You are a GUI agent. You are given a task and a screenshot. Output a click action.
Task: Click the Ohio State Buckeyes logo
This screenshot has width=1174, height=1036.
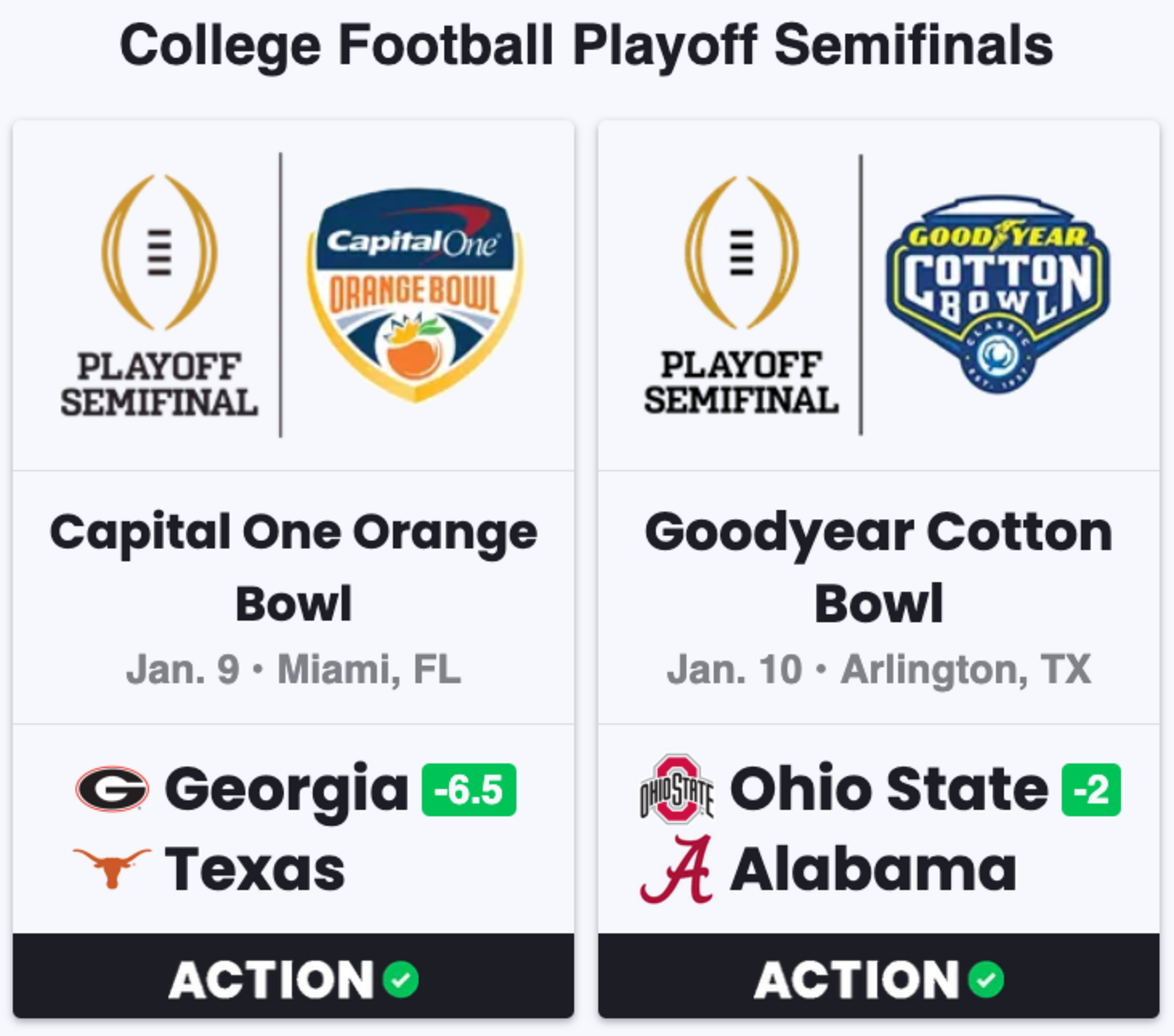click(677, 789)
